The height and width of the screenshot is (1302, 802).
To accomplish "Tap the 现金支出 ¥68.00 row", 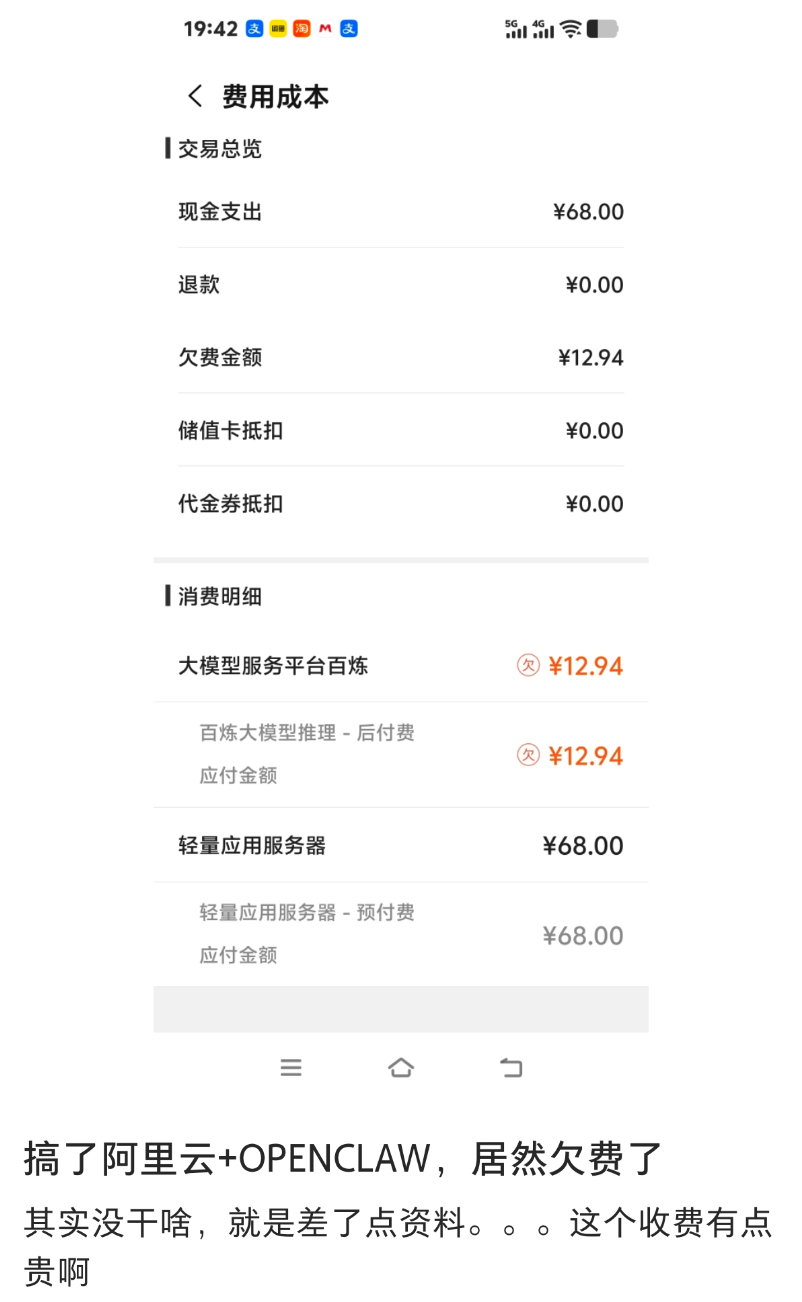I will coord(400,212).
